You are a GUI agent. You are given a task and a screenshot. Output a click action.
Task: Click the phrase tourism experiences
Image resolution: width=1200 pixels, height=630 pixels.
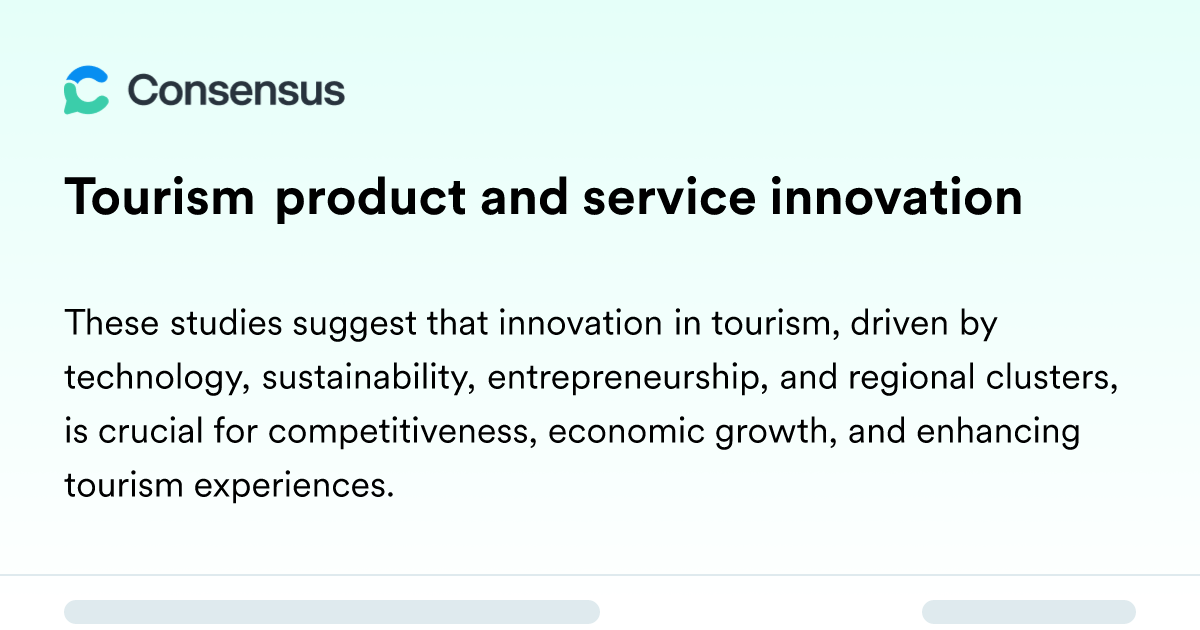tap(226, 487)
